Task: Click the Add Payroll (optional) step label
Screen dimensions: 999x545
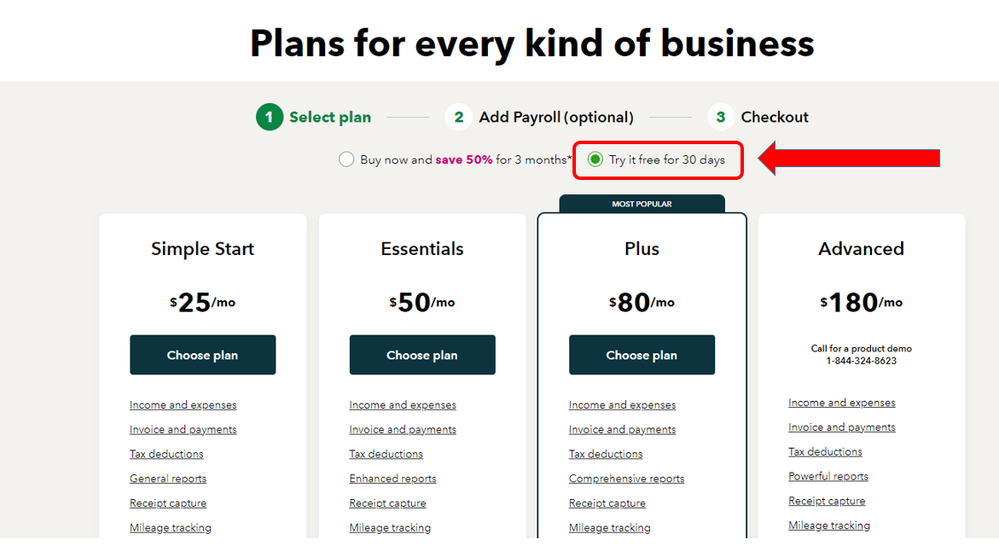Action: [556, 117]
